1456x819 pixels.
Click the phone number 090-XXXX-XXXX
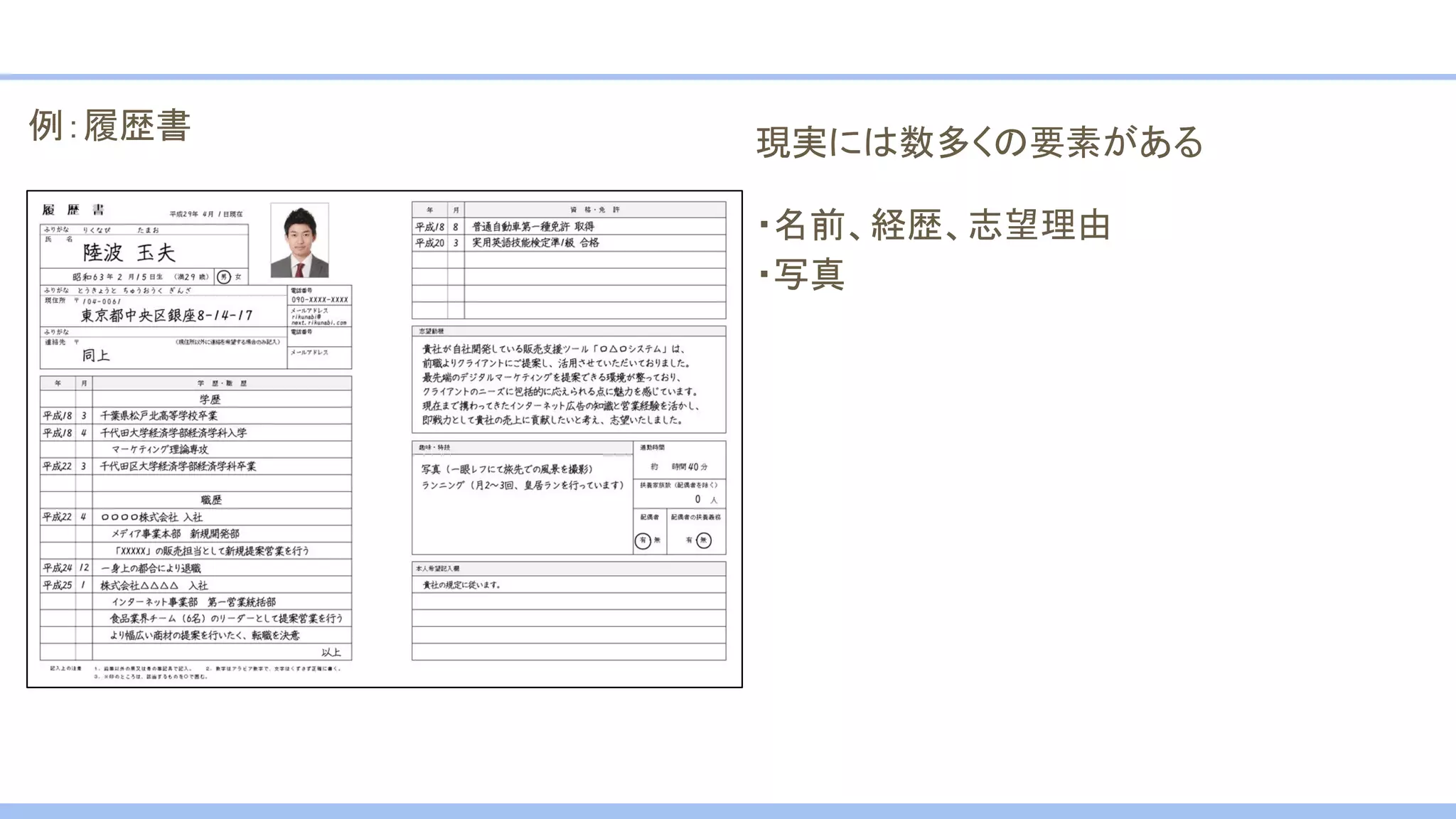point(320,300)
